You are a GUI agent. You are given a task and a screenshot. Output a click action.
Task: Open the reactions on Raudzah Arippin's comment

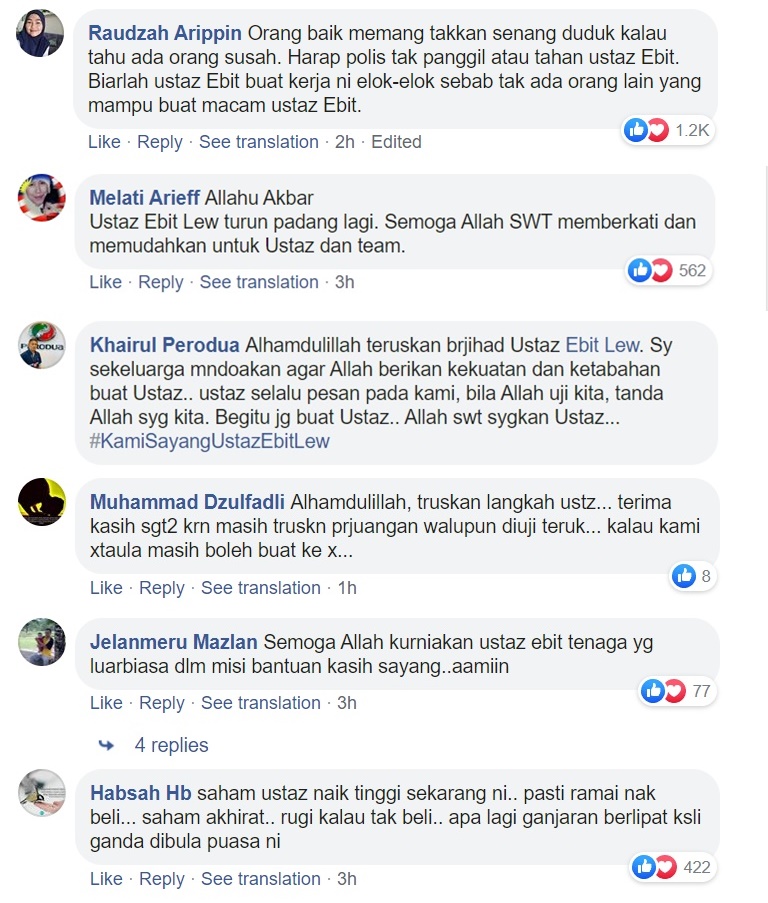pos(668,130)
